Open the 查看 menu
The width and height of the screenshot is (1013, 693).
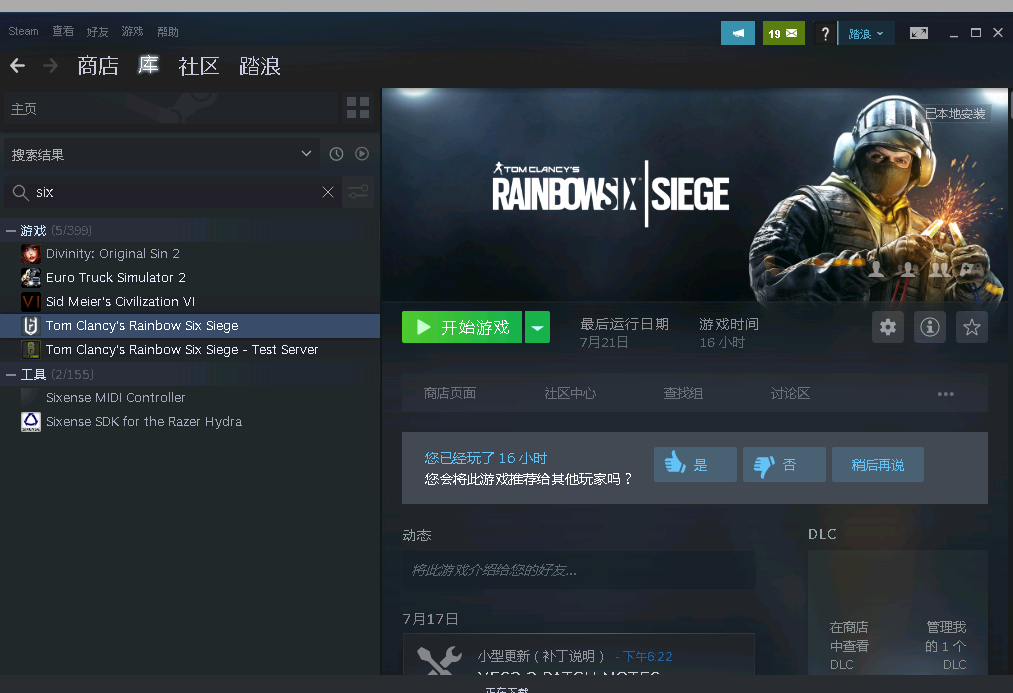click(x=63, y=31)
